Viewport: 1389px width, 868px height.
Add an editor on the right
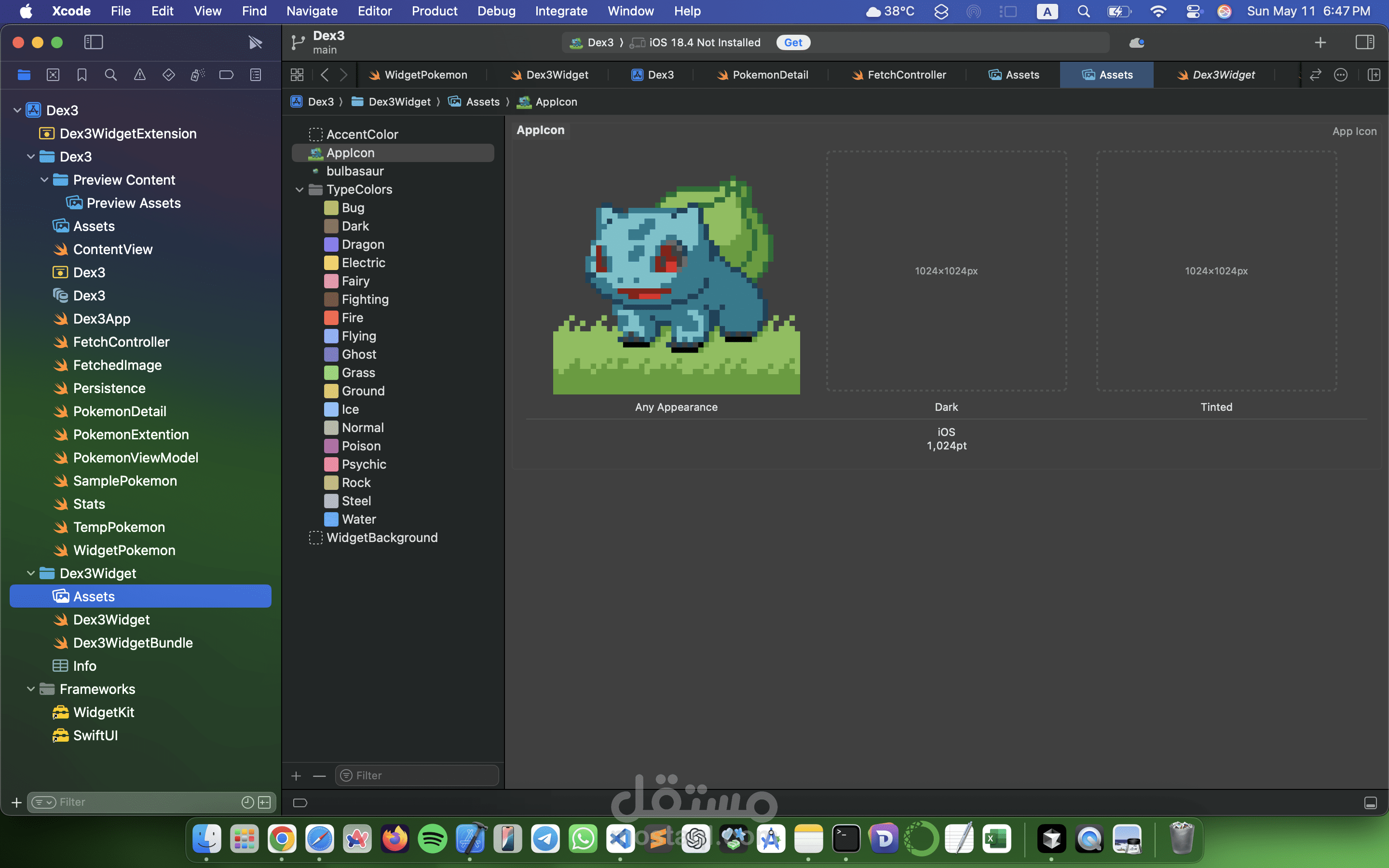1374,75
